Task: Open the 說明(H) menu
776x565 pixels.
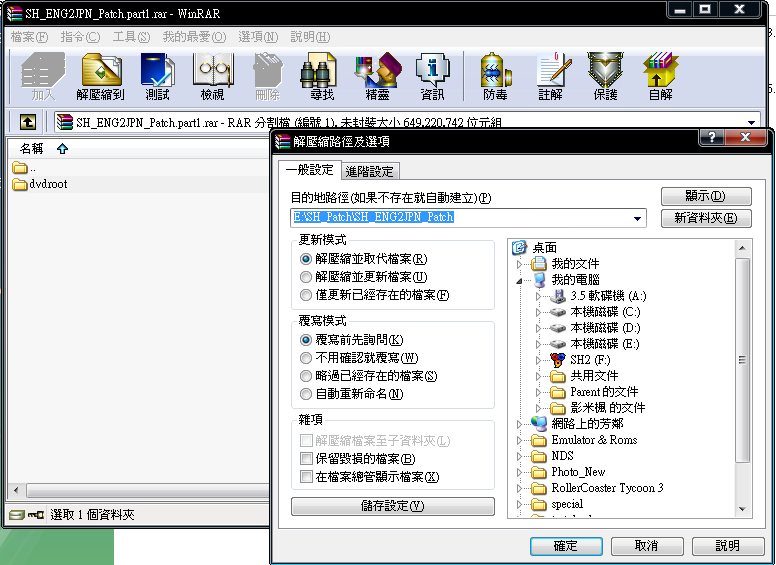Action: click(x=310, y=37)
